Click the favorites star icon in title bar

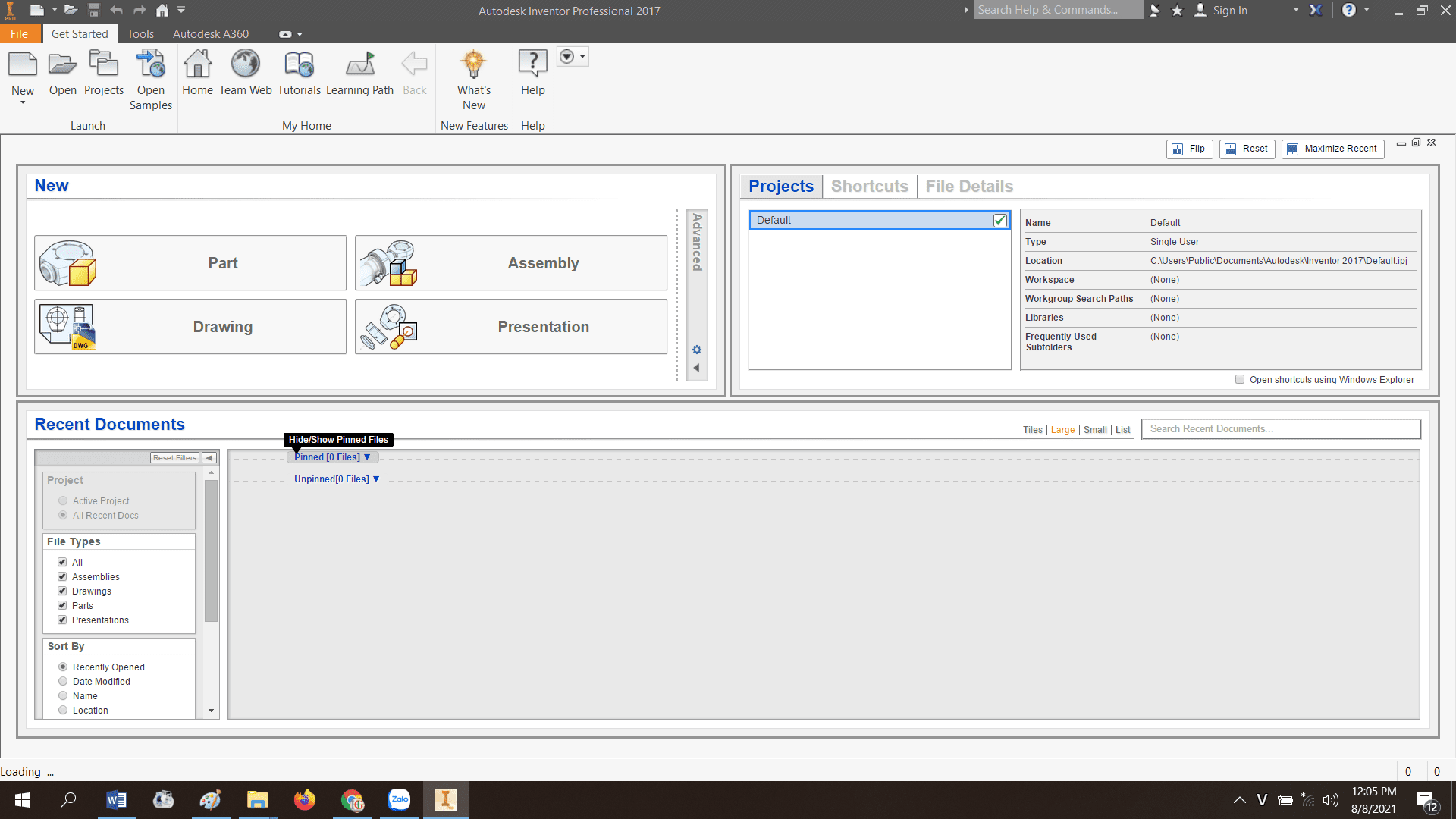point(1177,11)
